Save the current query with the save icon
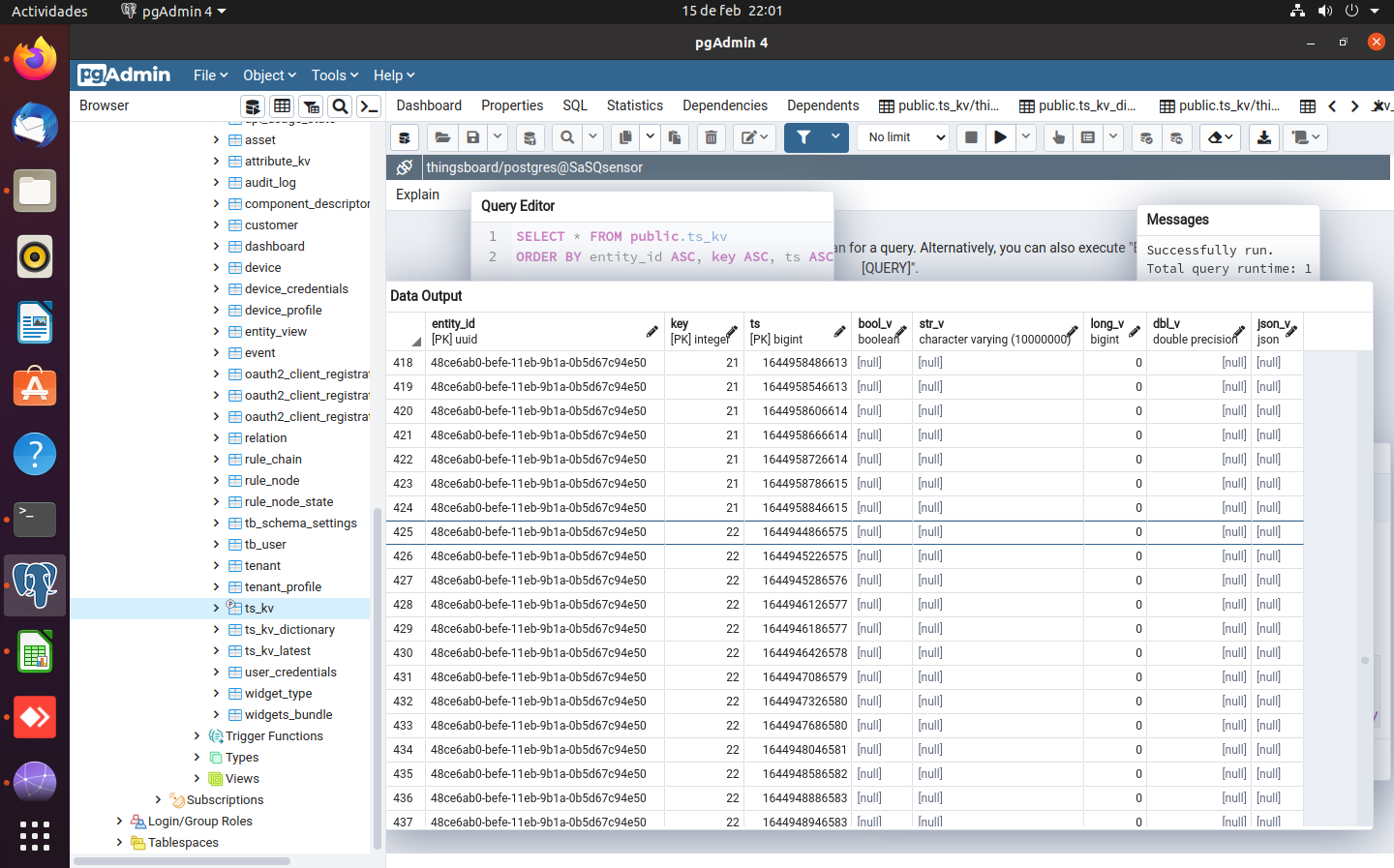The image size is (1394, 868). 472,136
